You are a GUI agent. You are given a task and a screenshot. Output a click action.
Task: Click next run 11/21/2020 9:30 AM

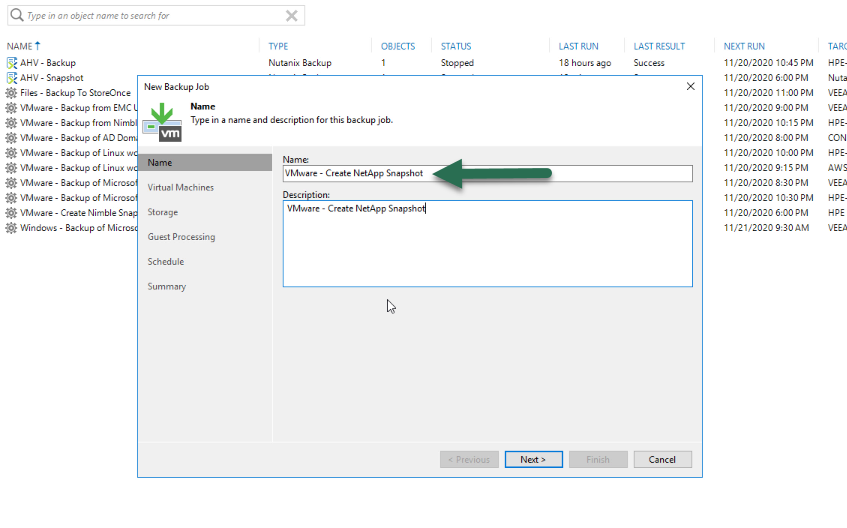pos(767,228)
